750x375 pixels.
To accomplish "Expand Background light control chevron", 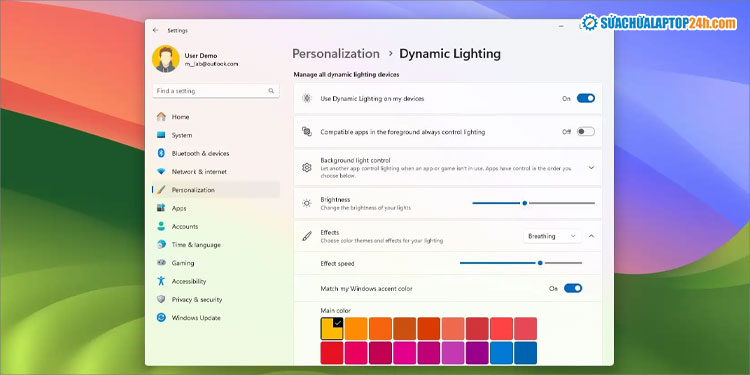I will pyautogui.click(x=591, y=167).
